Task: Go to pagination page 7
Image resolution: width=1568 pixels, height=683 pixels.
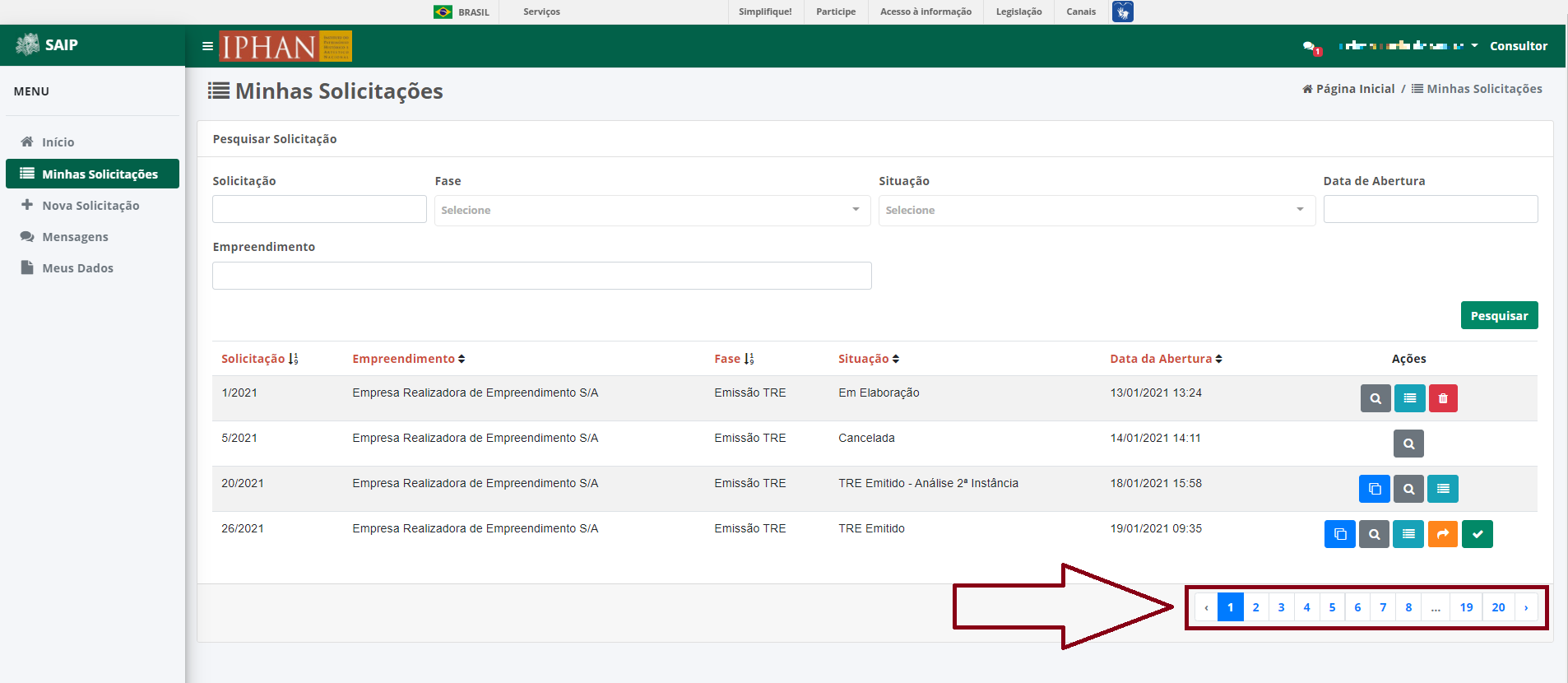Action: point(1383,607)
